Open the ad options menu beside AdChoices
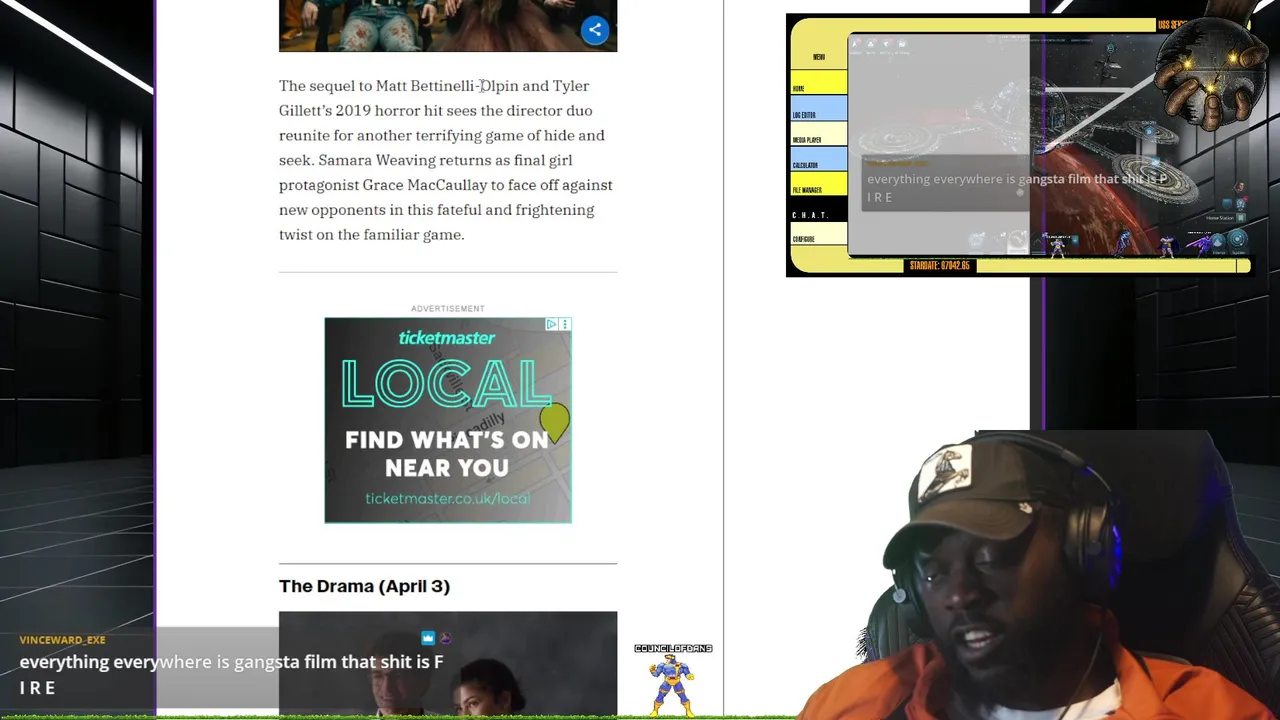This screenshot has height=720, width=1280. (x=565, y=324)
